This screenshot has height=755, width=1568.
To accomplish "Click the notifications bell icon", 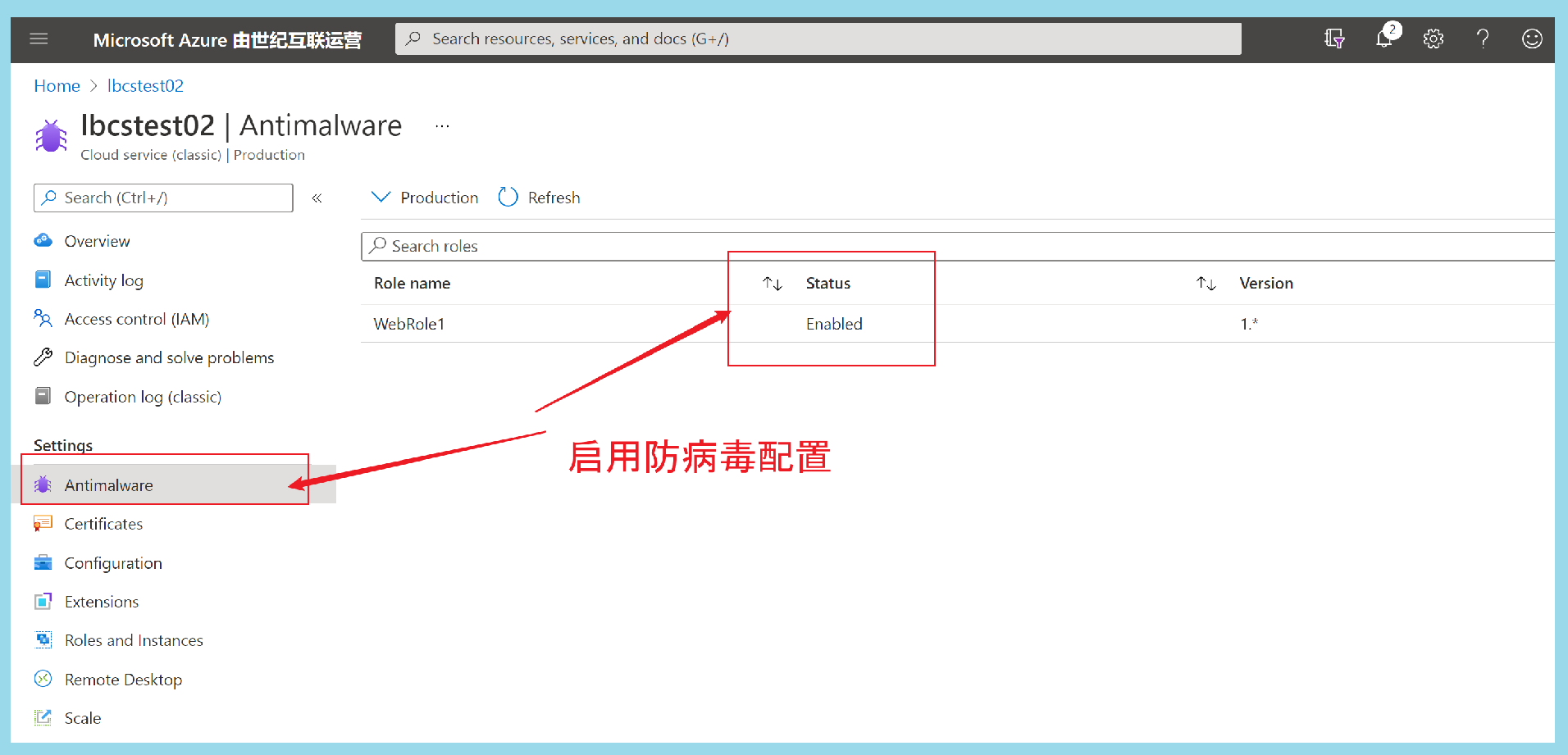I will pos(1384,39).
